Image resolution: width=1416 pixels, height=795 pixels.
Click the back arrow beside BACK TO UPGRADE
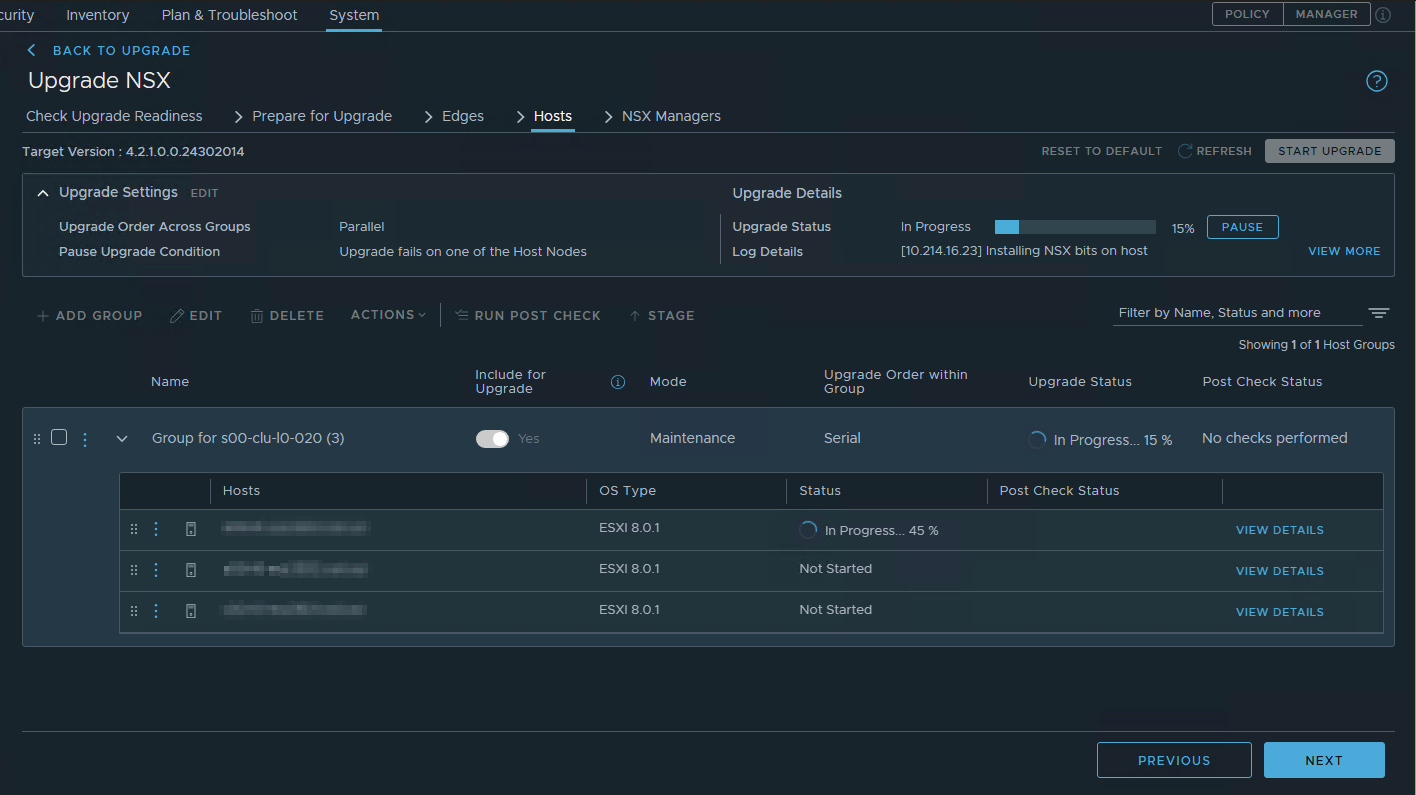click(x=32, y=50)
